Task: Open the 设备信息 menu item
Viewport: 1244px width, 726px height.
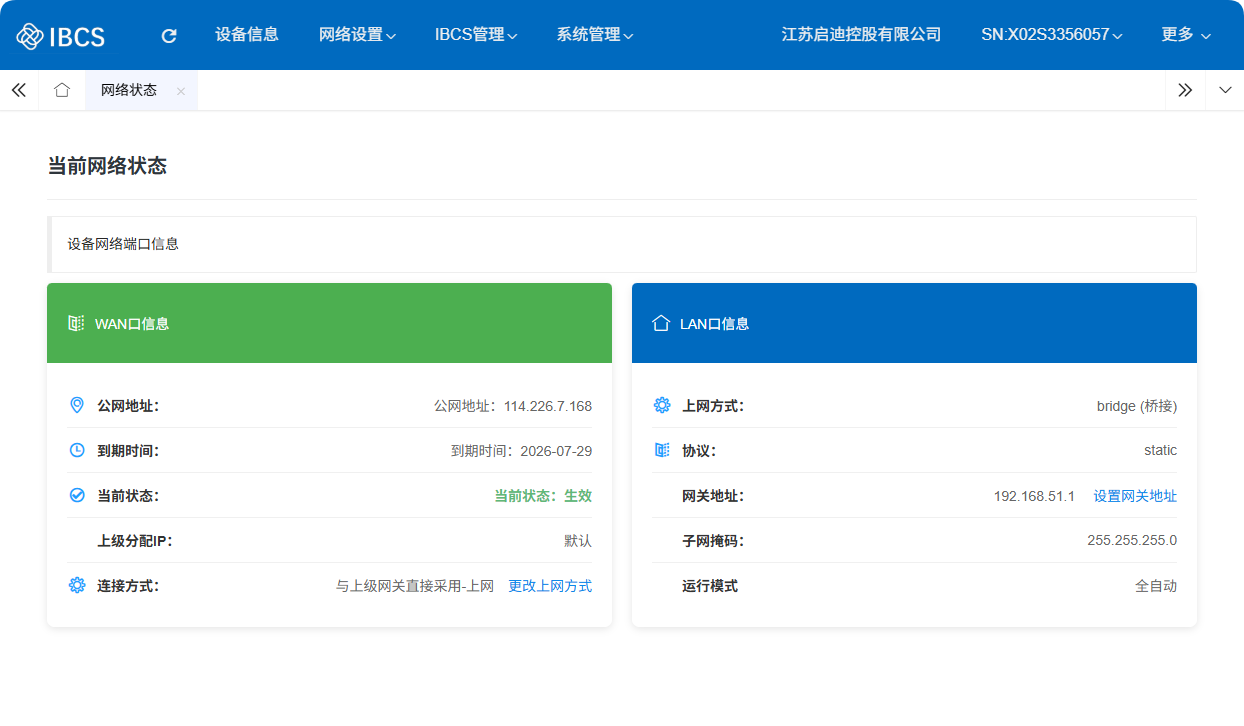Action: tap(247, 35)
